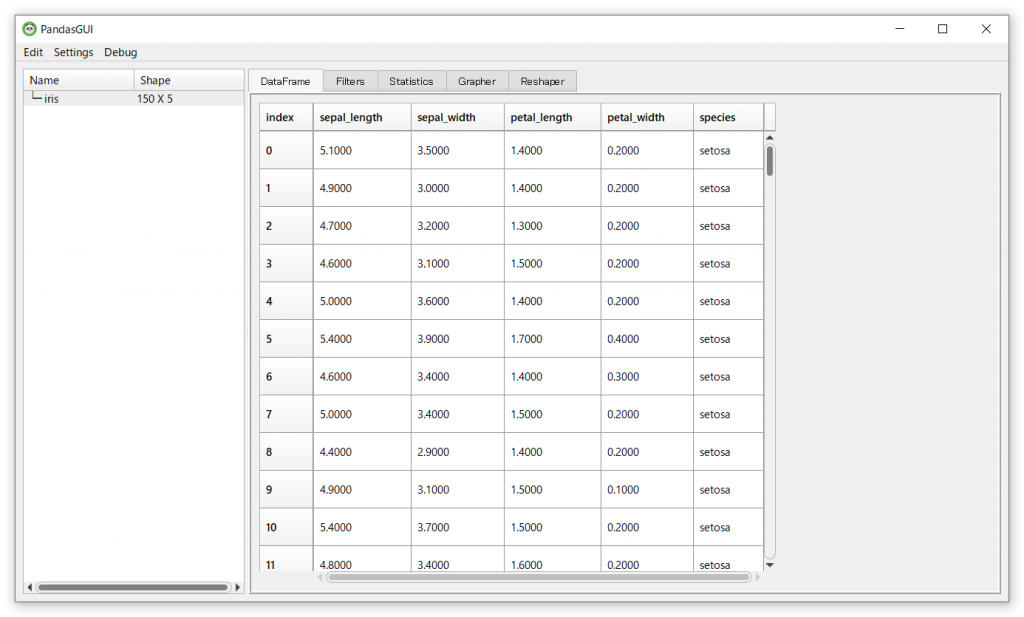Open the Edit menu
This screenshot has height=617, width=1024.
pos(33,52)
